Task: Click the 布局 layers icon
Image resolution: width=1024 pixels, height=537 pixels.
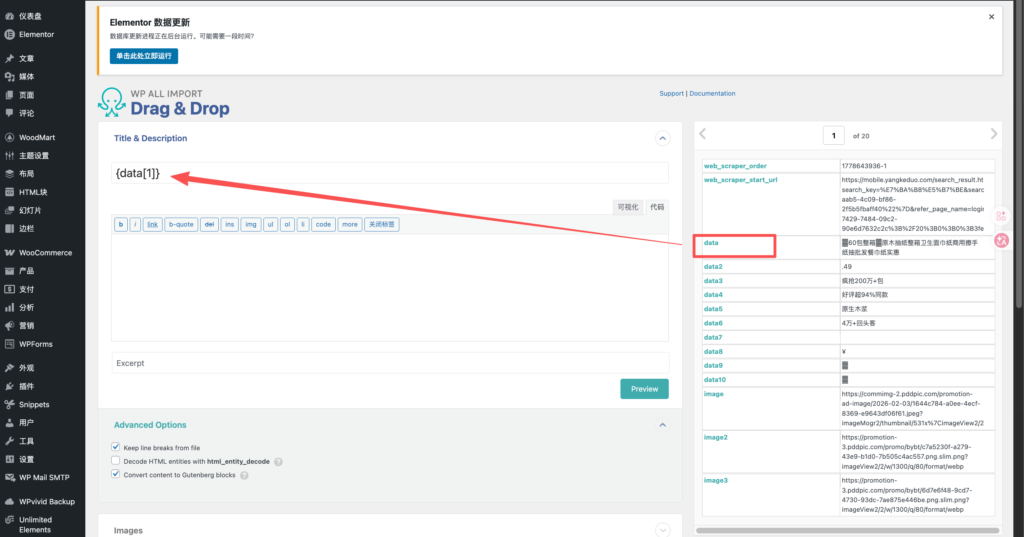Action: [x=9, y=174]
